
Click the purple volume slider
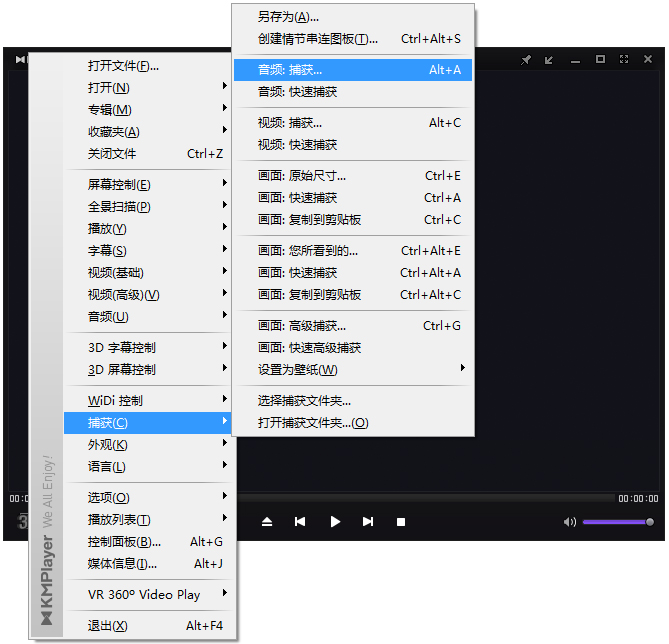pos(618,522)
